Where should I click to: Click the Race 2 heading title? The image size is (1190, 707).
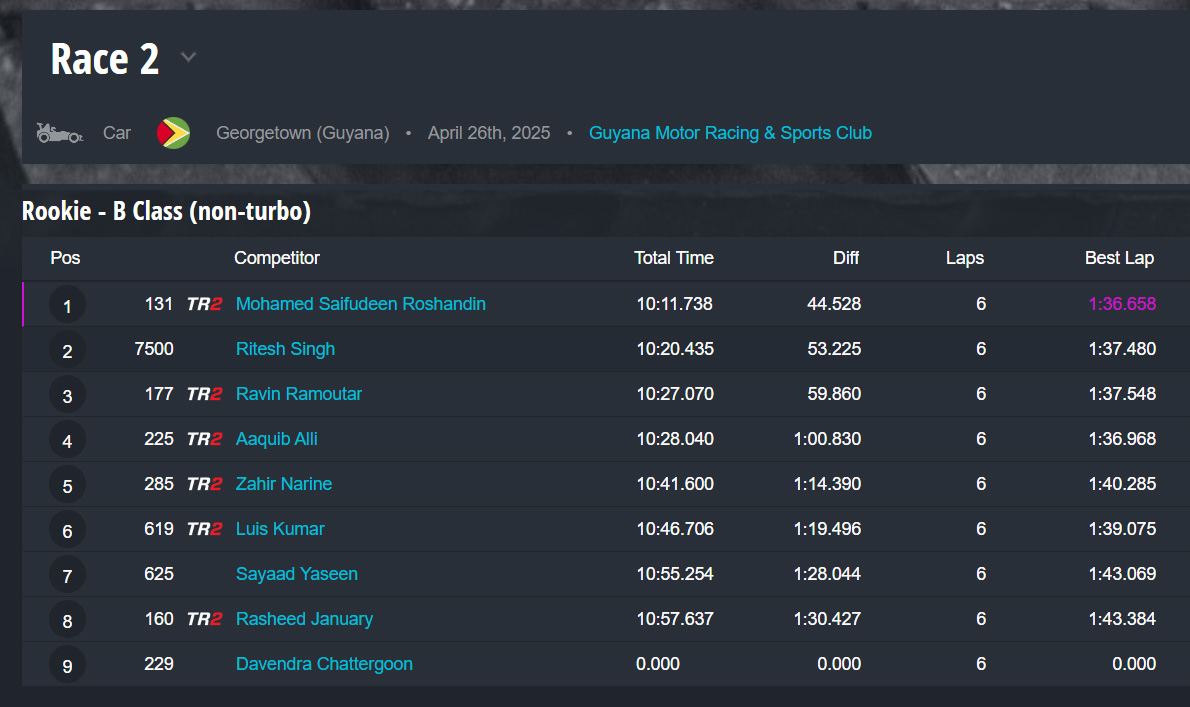coord(105,59)
